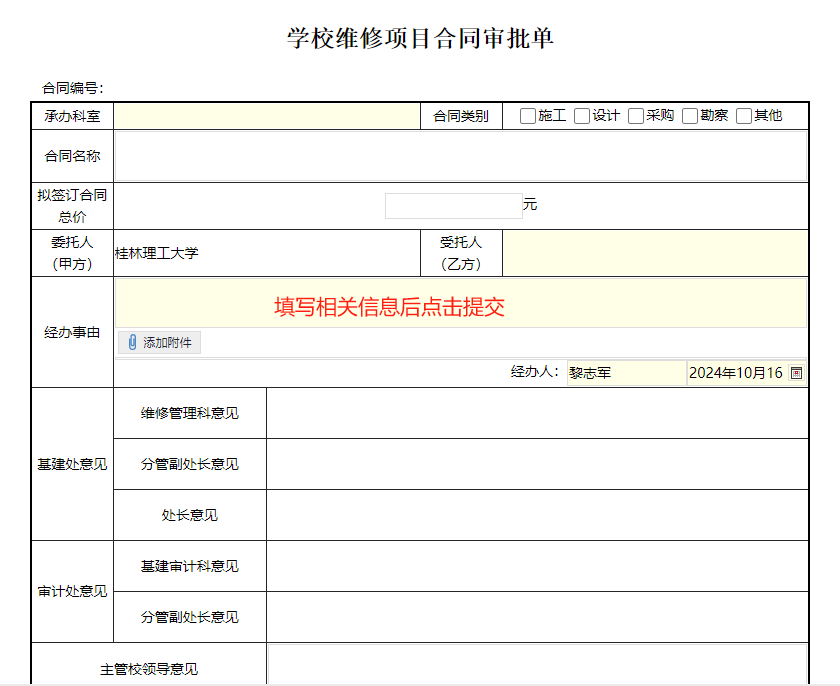Select 基建处 分管副处长意见 opinion cell
The height and width of the screenshot is (686, 840).
(537, 464)
